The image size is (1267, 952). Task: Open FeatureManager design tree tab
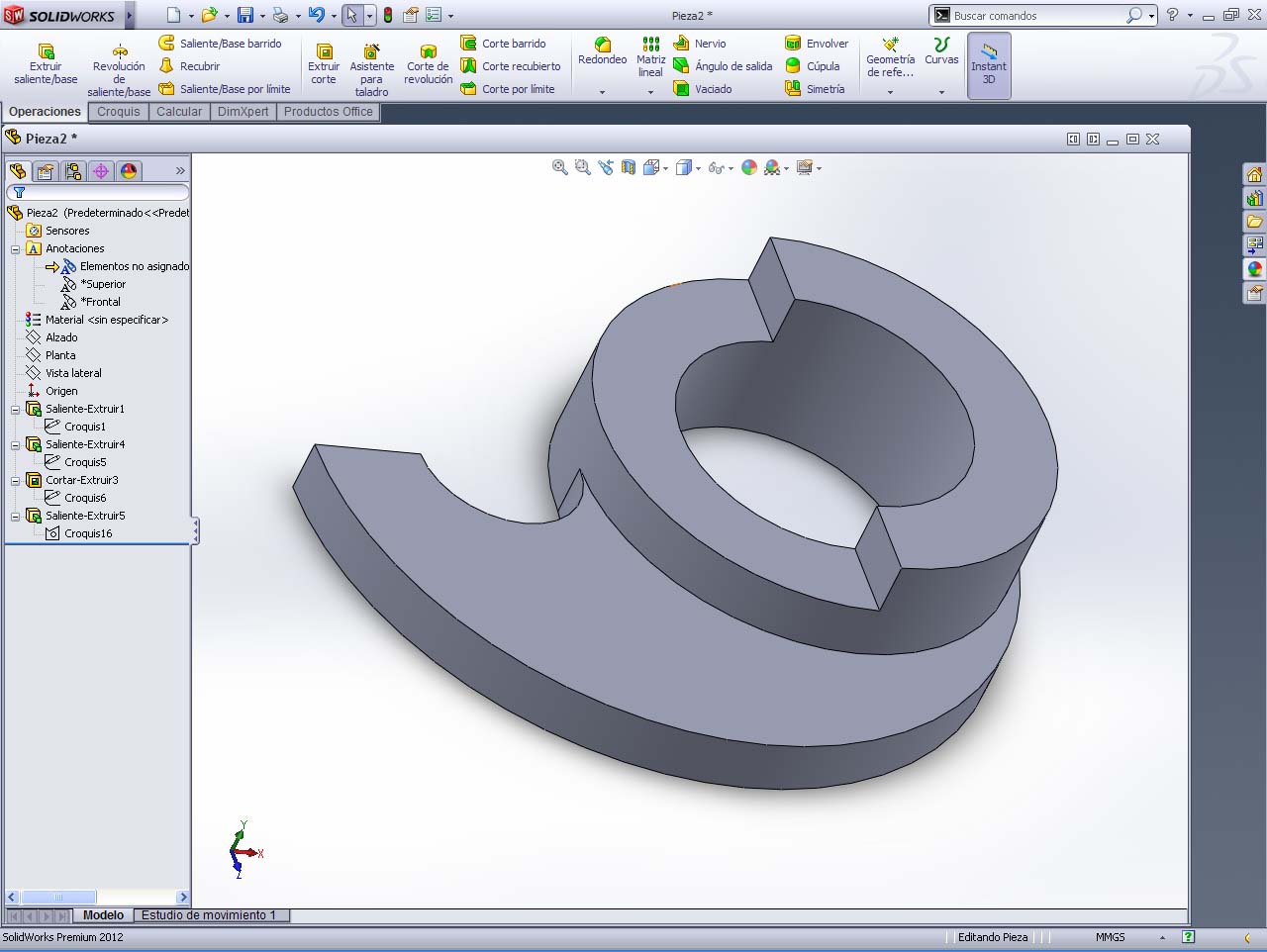18,171
